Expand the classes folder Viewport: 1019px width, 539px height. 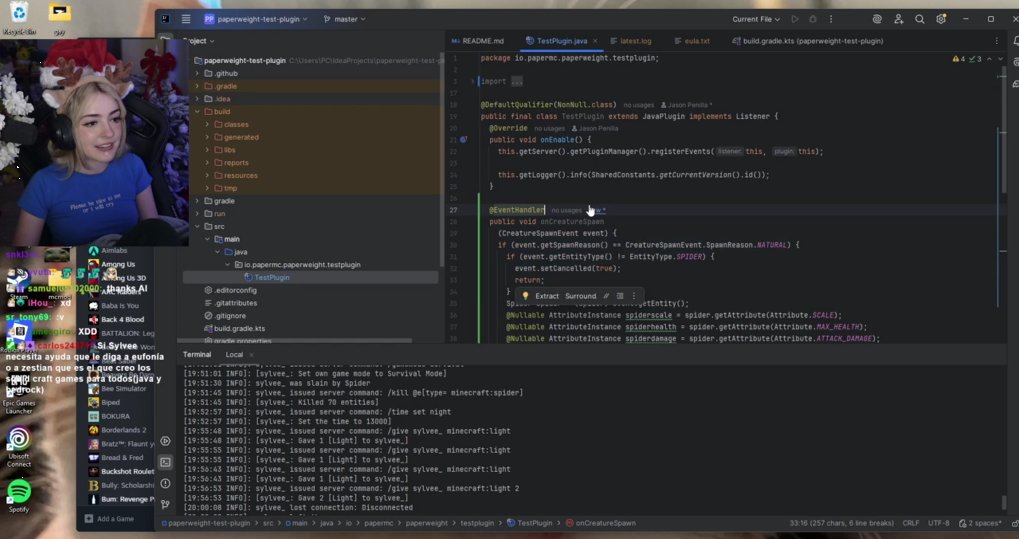(x=207, y=124)
